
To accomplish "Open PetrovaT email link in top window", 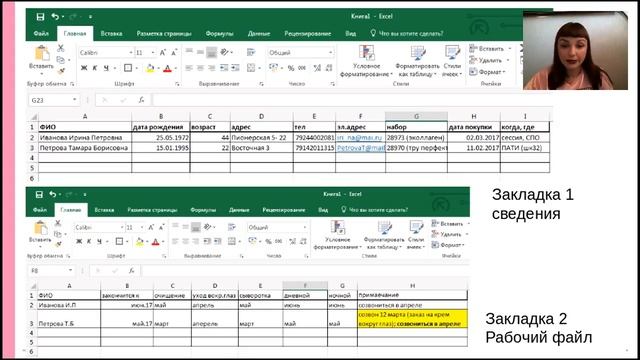I will point(361,148).
